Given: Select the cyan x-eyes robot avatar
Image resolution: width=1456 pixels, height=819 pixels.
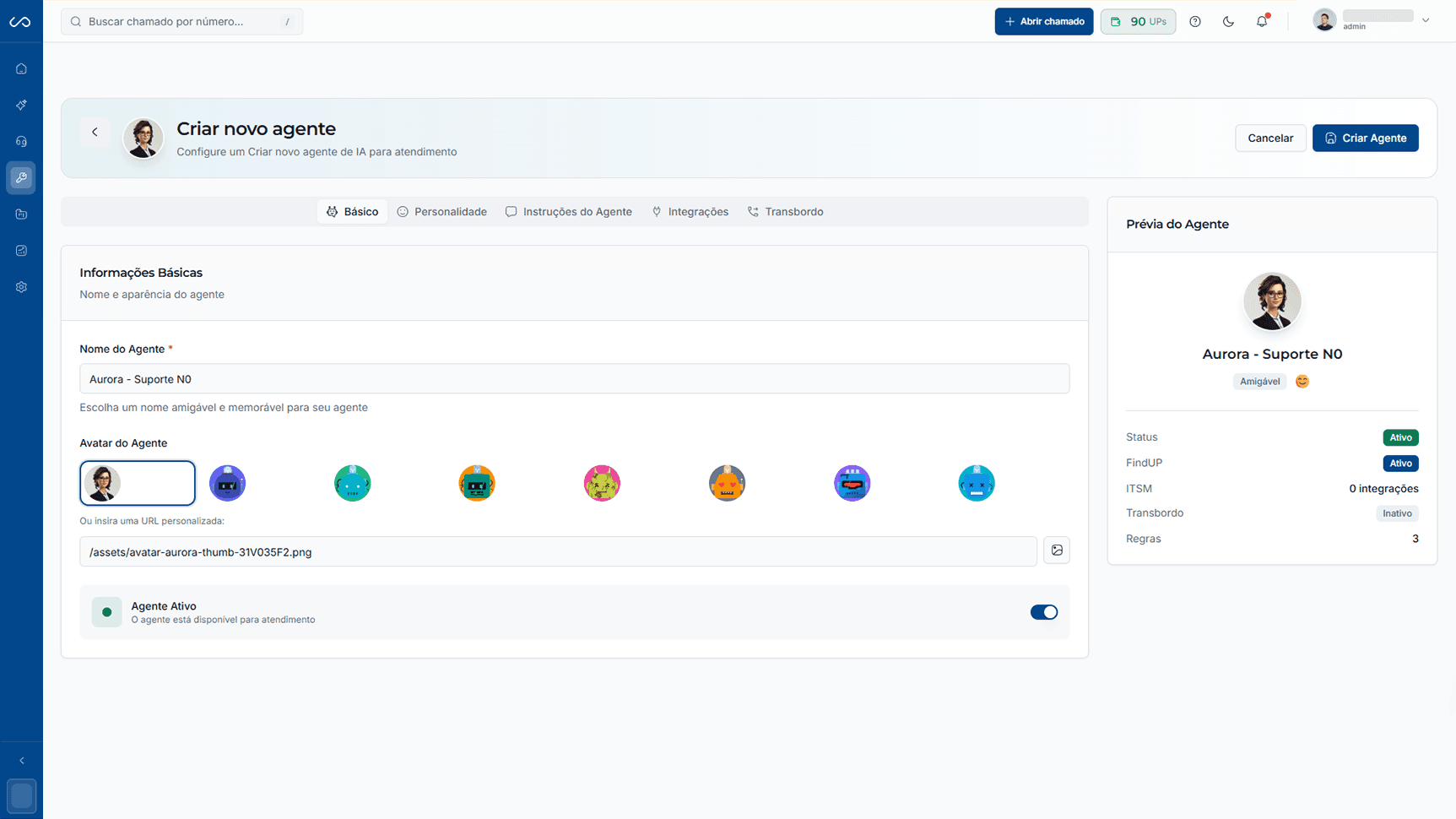Looking at the screenshot, I should pos(977,483).
